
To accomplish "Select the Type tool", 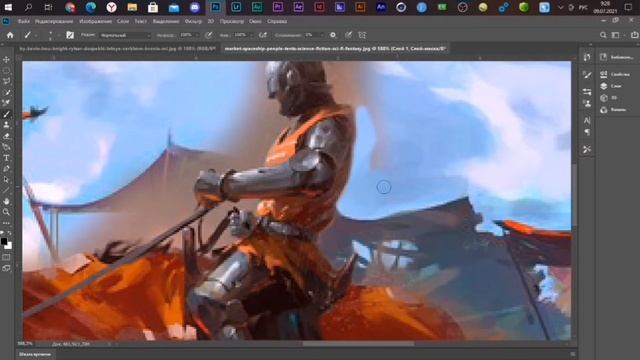I will tap(6, 158).
